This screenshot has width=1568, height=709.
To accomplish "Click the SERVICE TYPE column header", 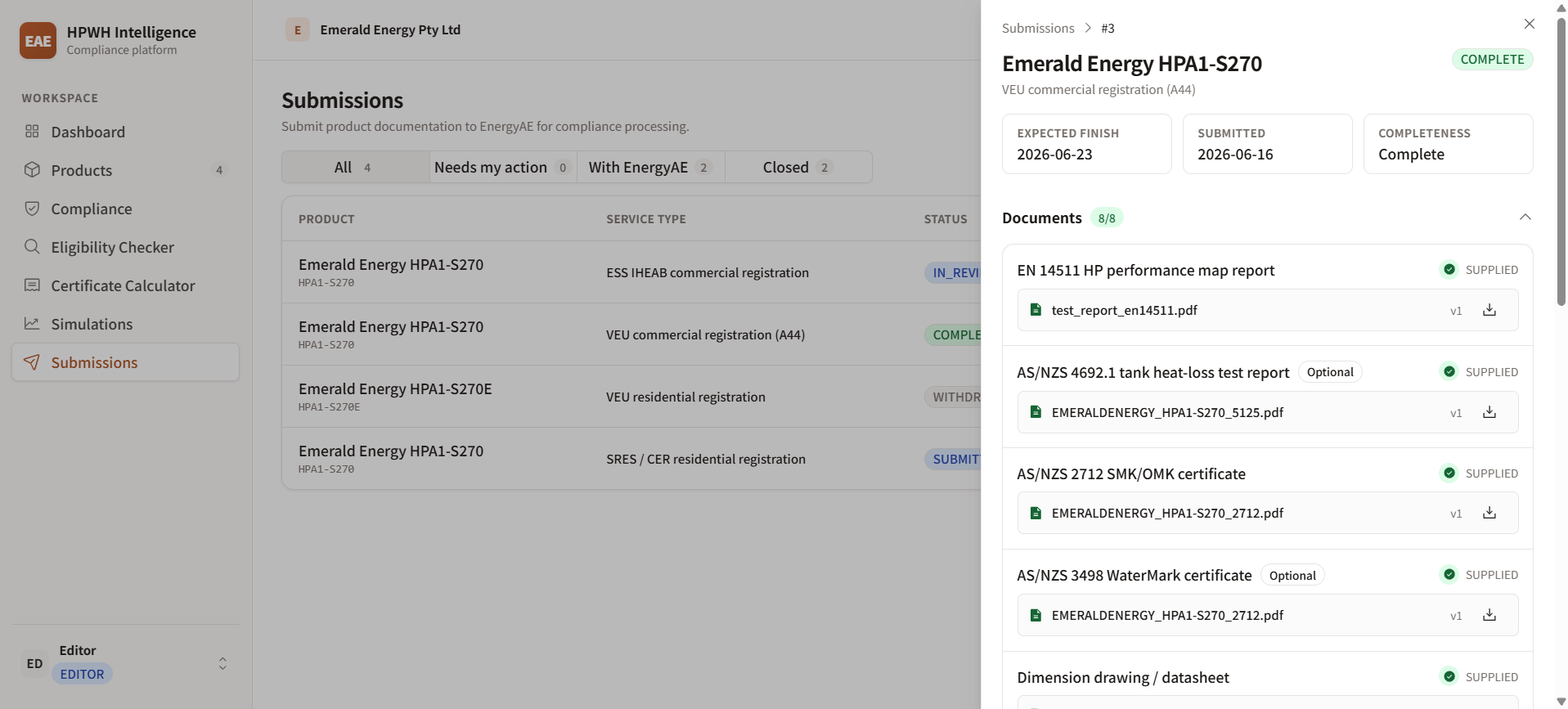I will pyautogui.click(x=646, y=219).
